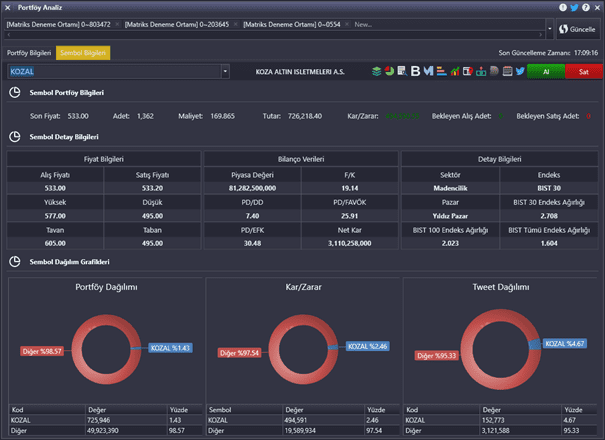The width and height of the screenshot is (605, 440).
Task: Click the Sembol Dağılım Grafikleri section icon
Action: point(15,262)
